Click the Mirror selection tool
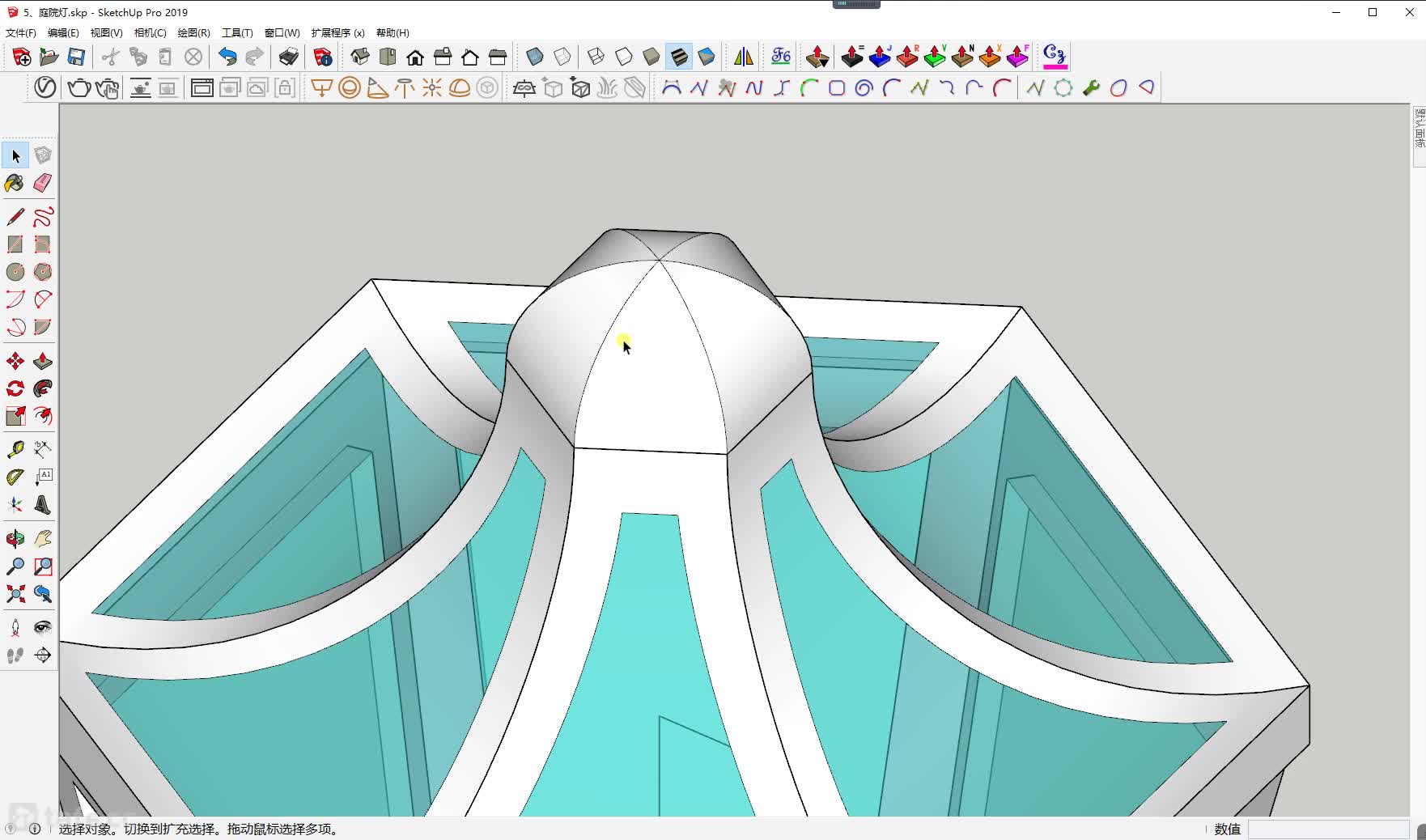Viewport: 1426px width, 840px height. [x=744, y=57]
